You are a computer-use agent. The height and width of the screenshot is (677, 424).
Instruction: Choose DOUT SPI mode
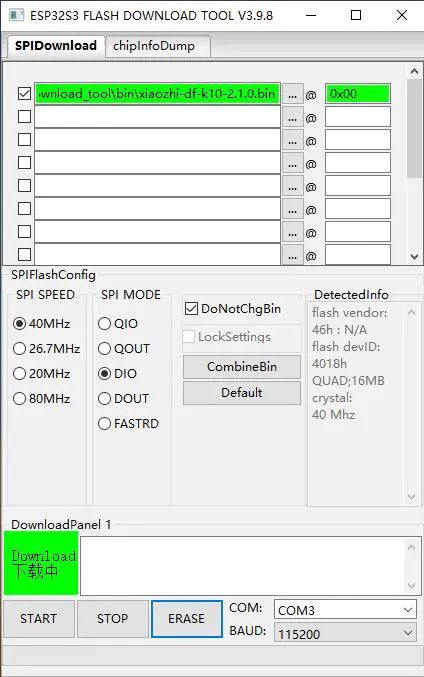(x=123, y=399)
